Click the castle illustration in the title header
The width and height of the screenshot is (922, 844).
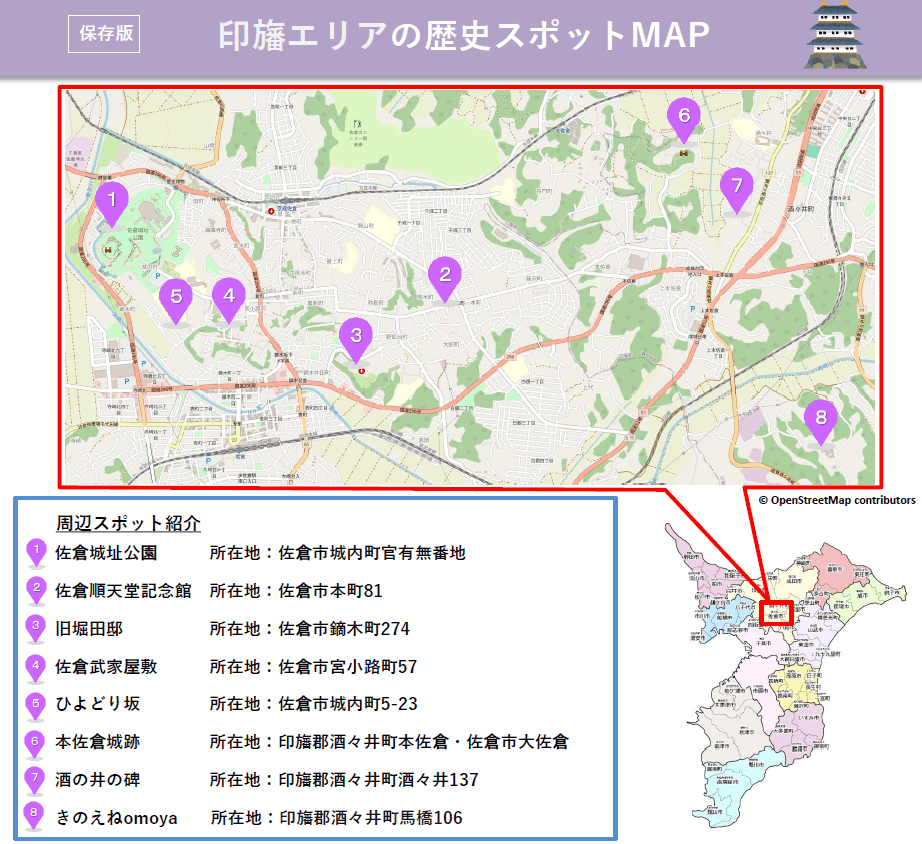pyautogui.click(x=837, y=33)
